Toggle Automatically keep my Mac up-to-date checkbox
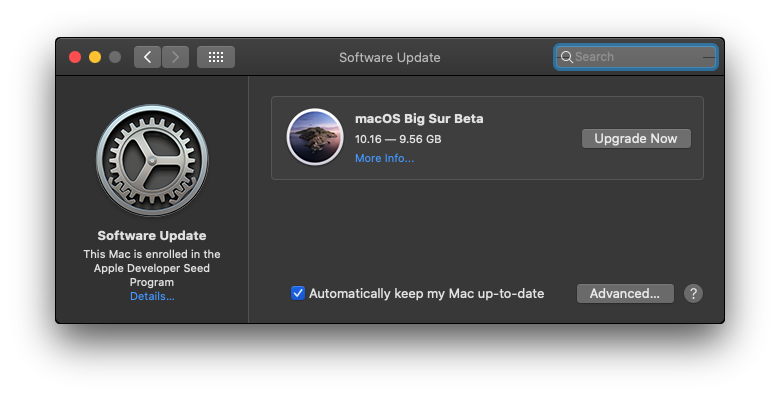The height and width of the screenshot is (397, 780). [297, 293]
